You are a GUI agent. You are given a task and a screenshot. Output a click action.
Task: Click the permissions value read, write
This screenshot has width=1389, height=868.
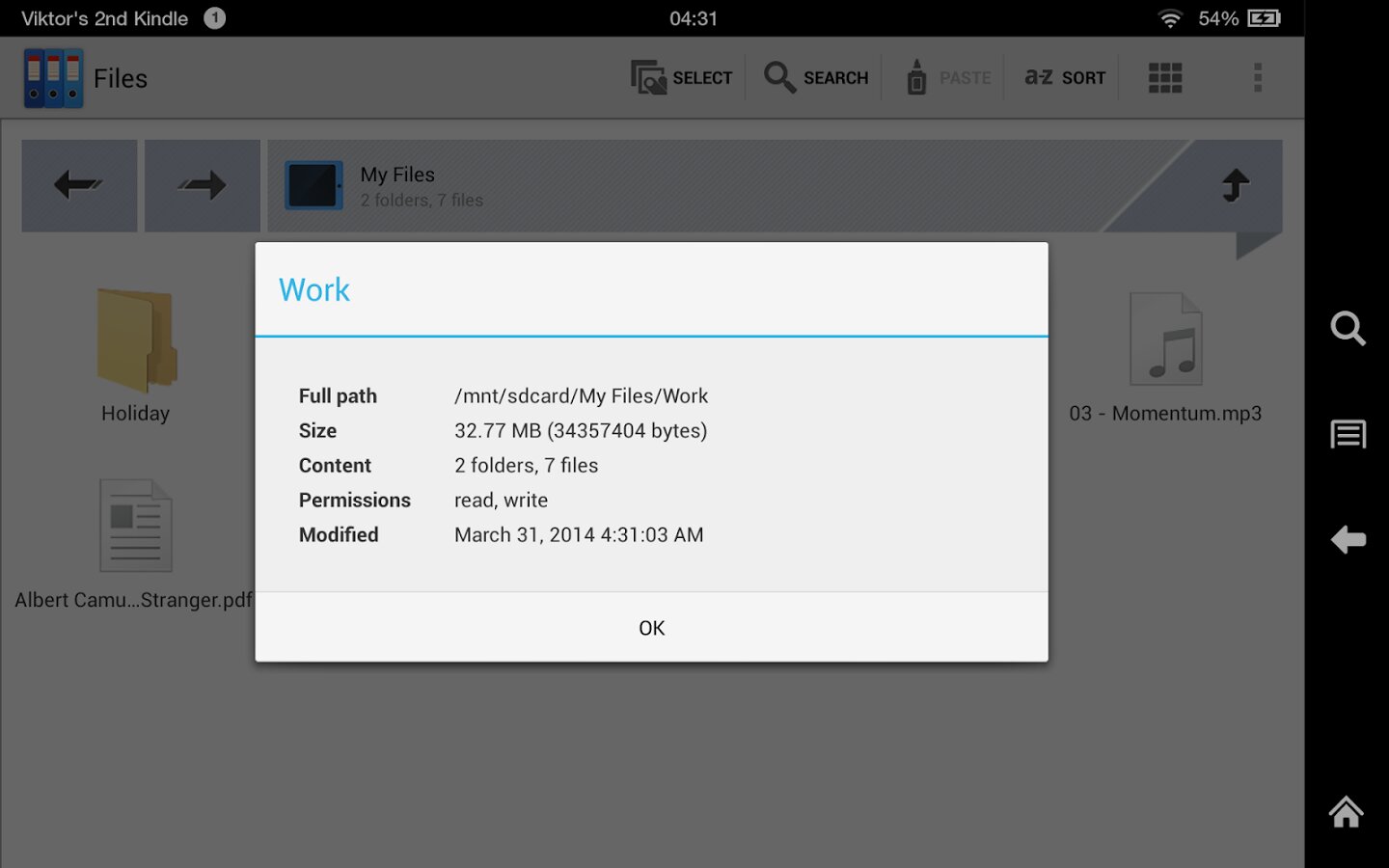tap(501, 501)
